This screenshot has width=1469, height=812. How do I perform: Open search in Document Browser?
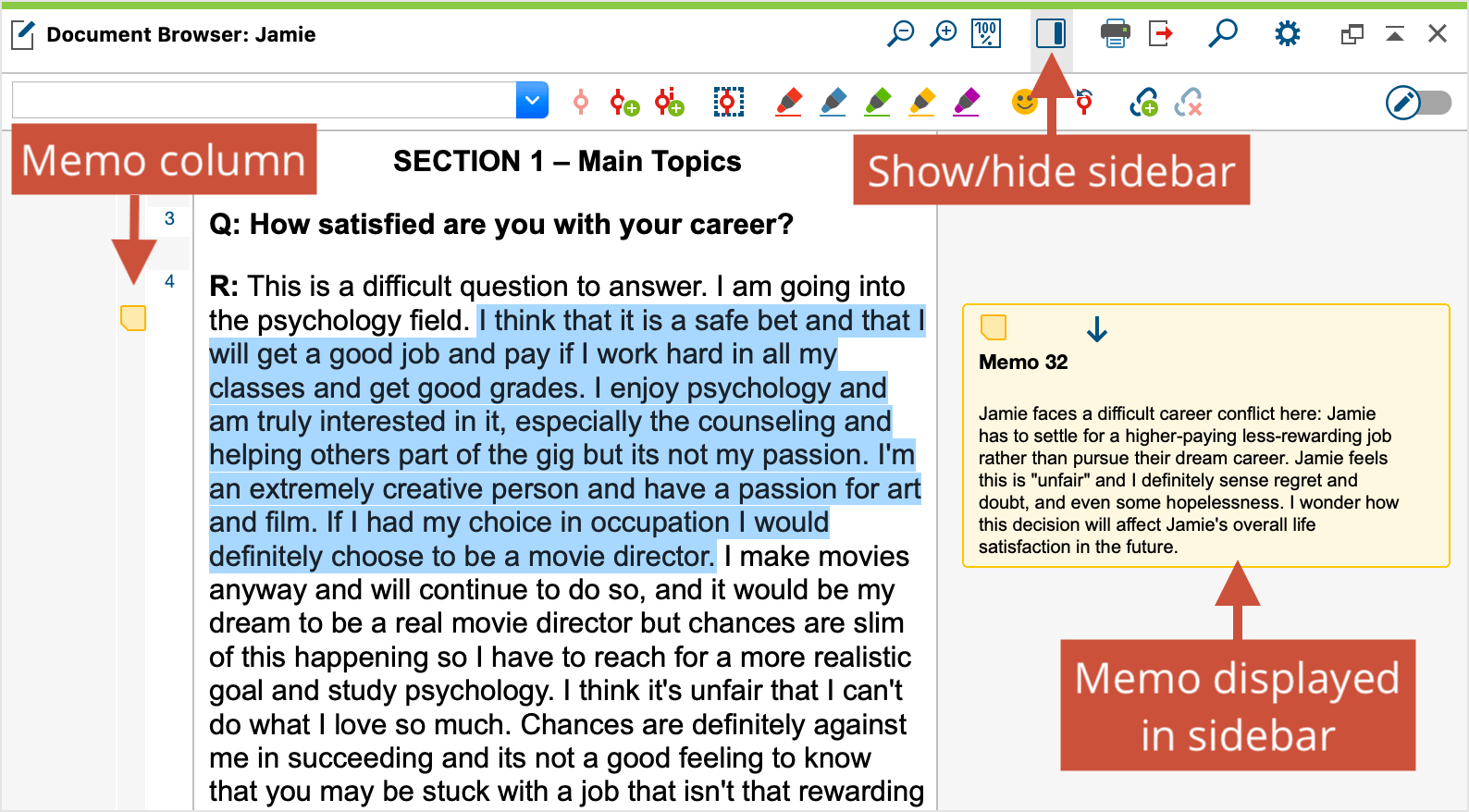1223,34
